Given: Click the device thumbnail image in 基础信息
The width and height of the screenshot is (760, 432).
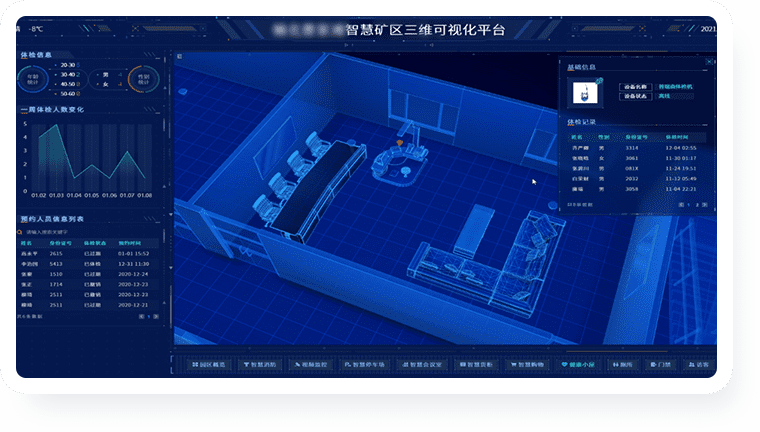Looking at the screenshot, I should [x=585, y=92].
